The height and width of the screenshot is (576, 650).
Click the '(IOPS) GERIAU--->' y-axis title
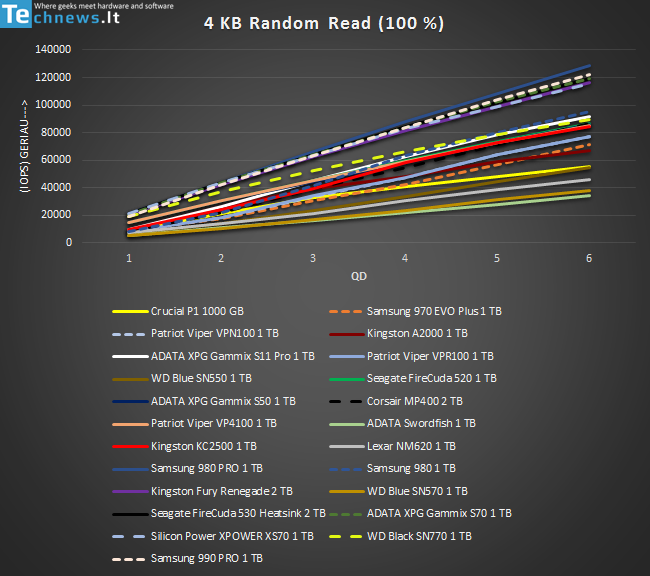[x=24, y=146]
